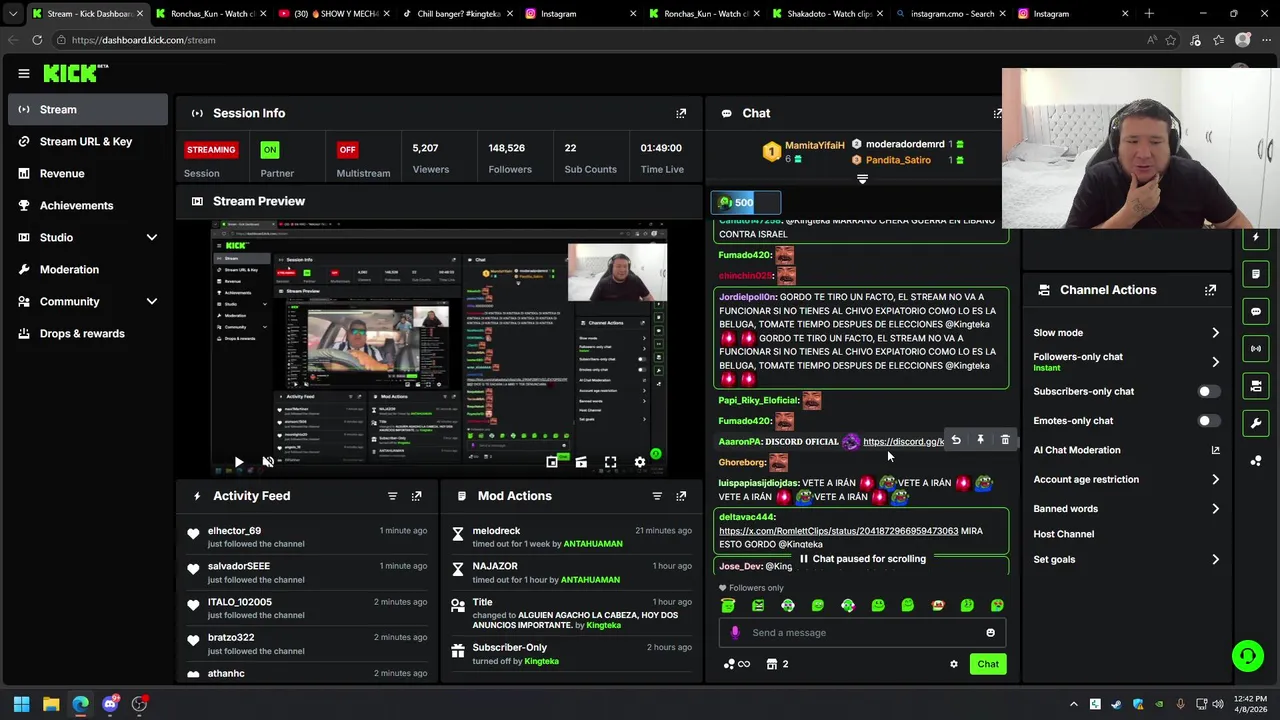Open Stream URL & Key page
1280x720 pixels.
click(88, 141)
